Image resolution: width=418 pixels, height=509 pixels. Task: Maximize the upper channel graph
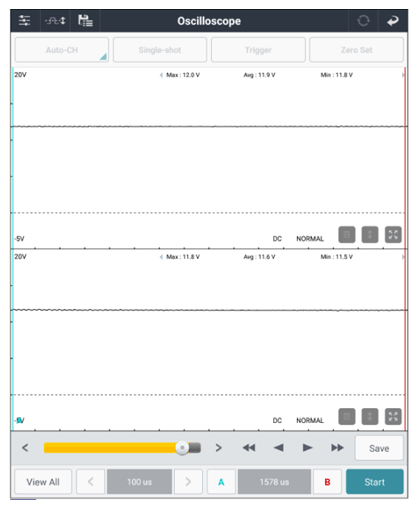[393, 235]
